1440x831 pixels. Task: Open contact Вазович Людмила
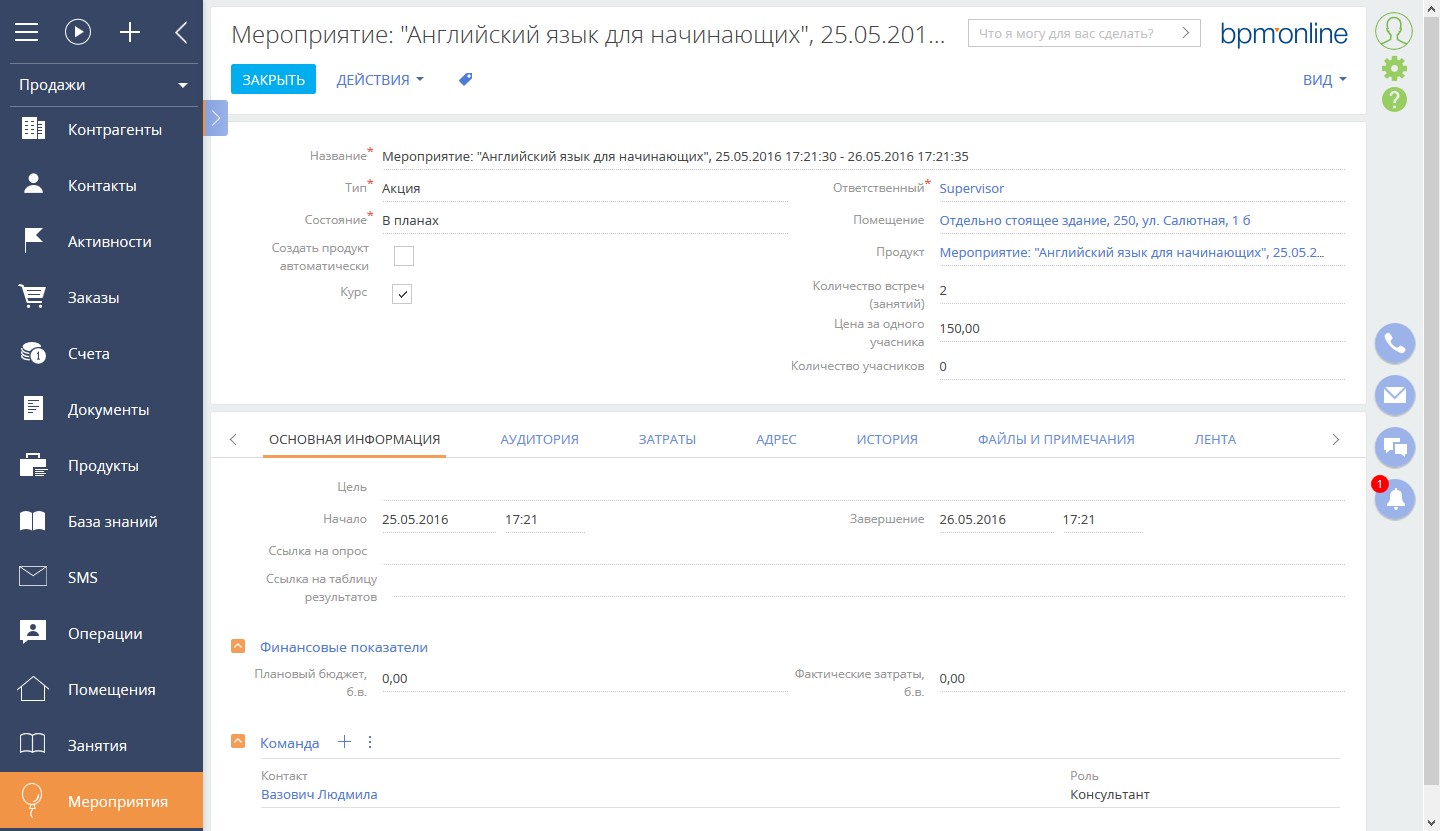pyautogui.click(x=321, y=793)
